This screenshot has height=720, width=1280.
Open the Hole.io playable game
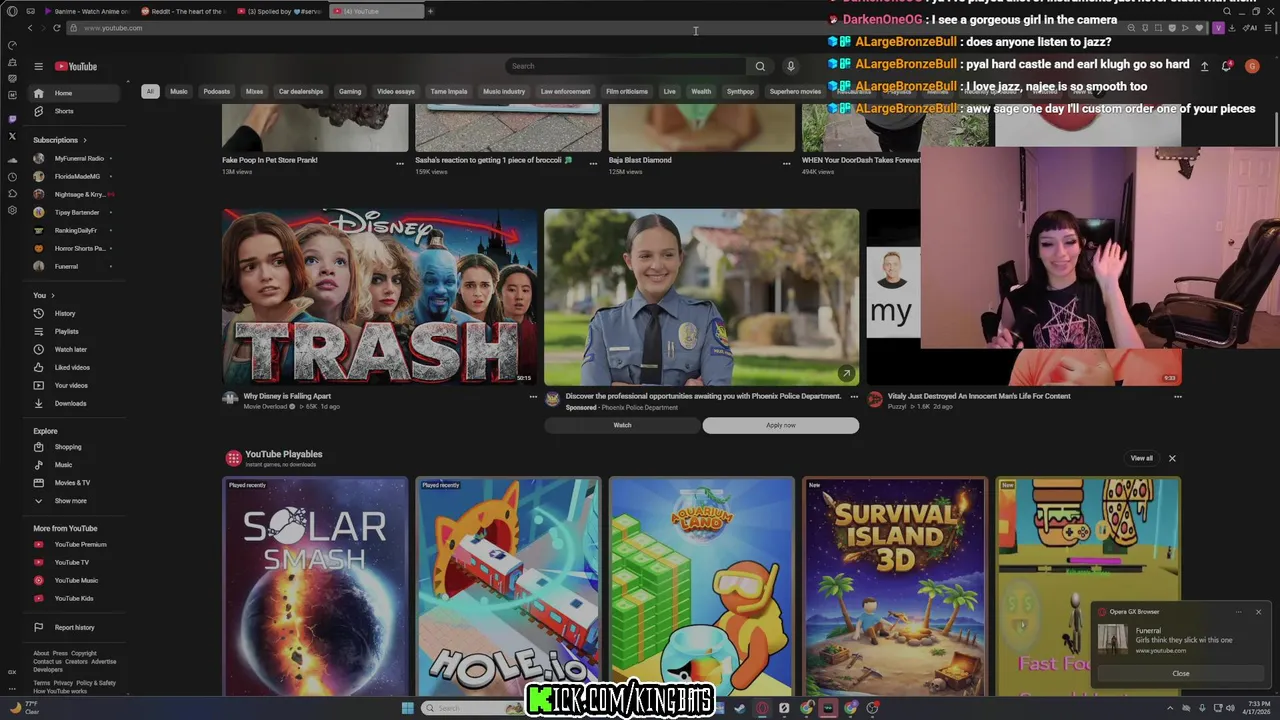click(x=508, y=586)
